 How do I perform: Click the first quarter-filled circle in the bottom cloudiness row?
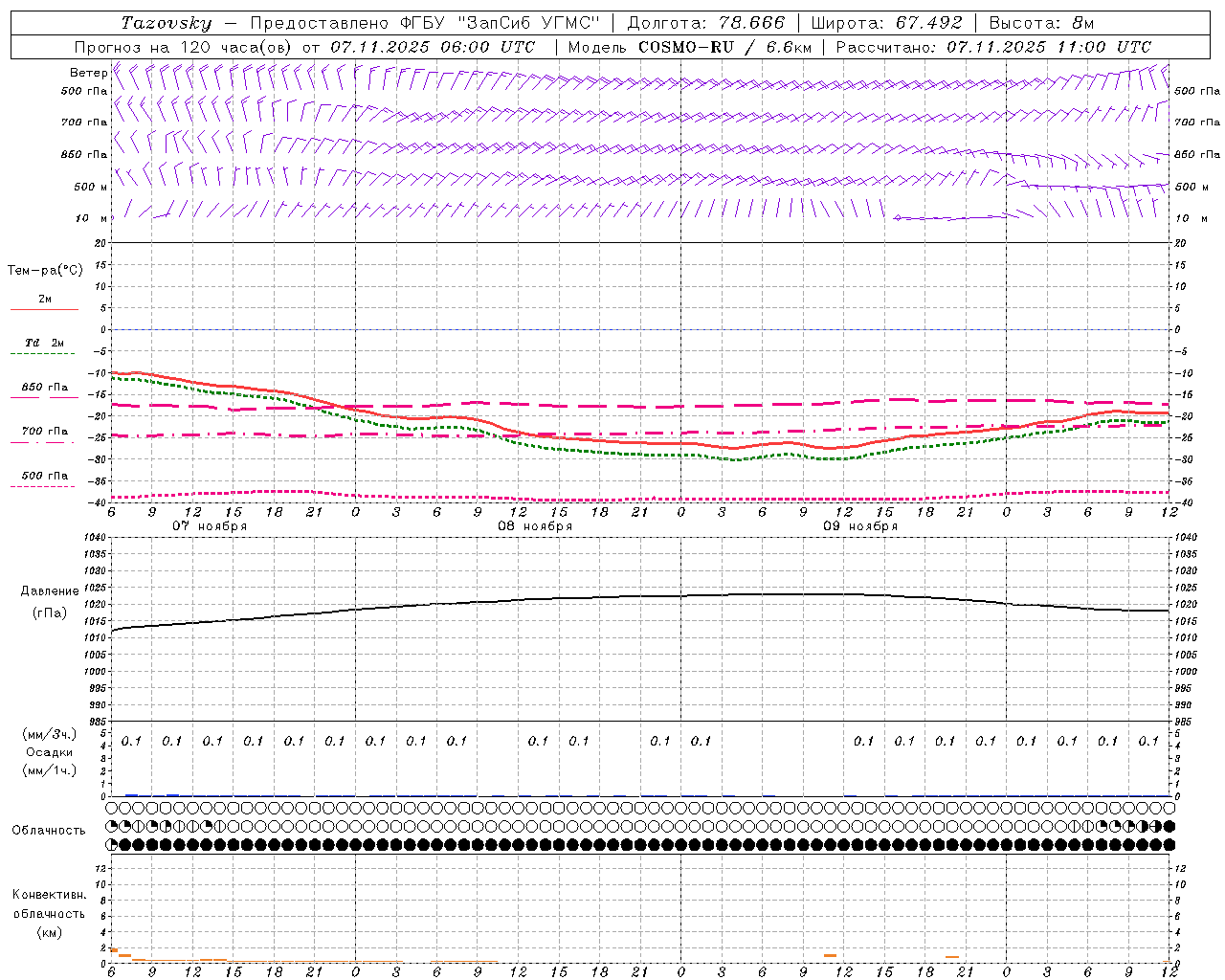click(112, 844)
